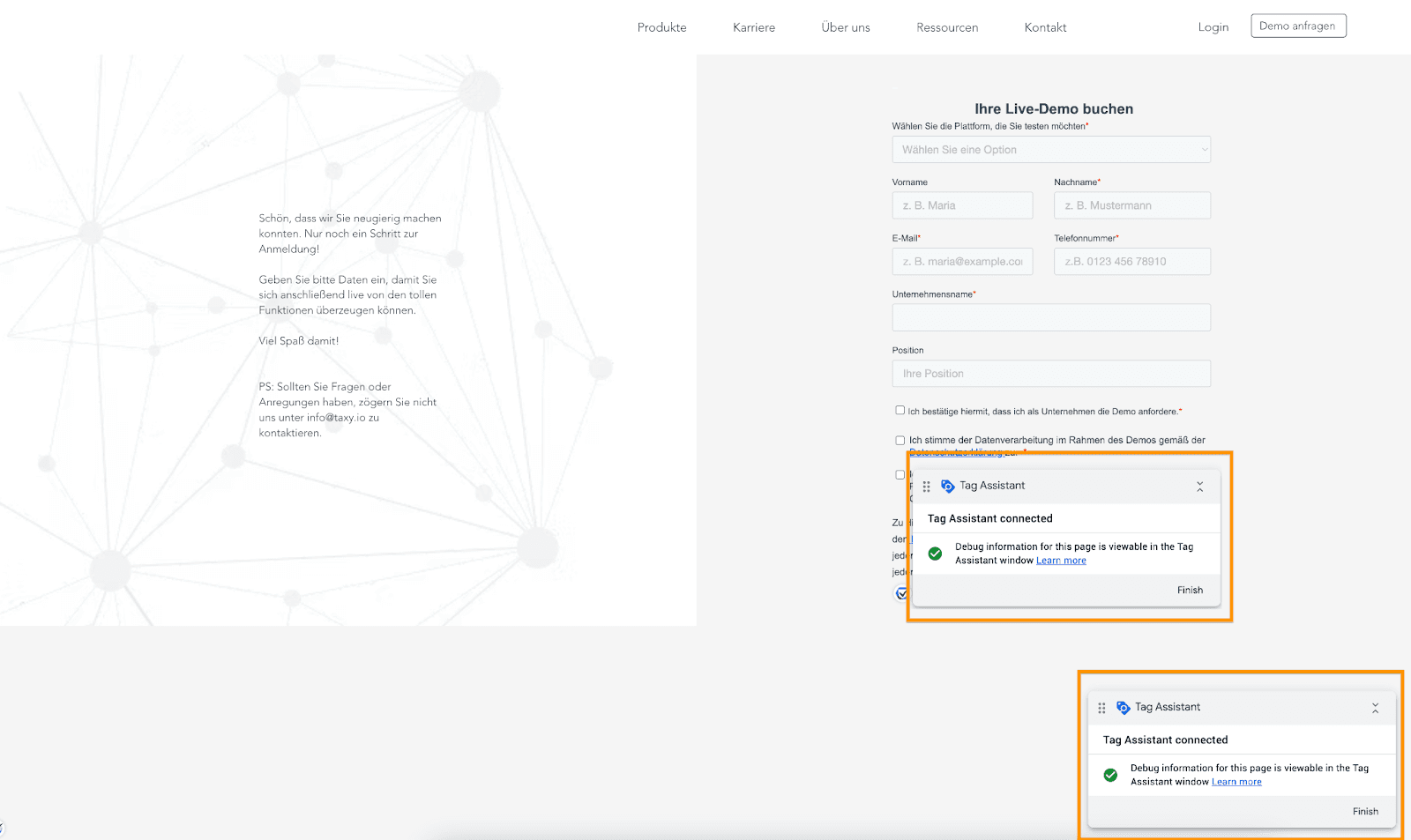The width and height of the screenshot is (1411, 840).
Task: Uncheck the blue selected checkbox near the form bottom
Action: click(x=901, y=593)
